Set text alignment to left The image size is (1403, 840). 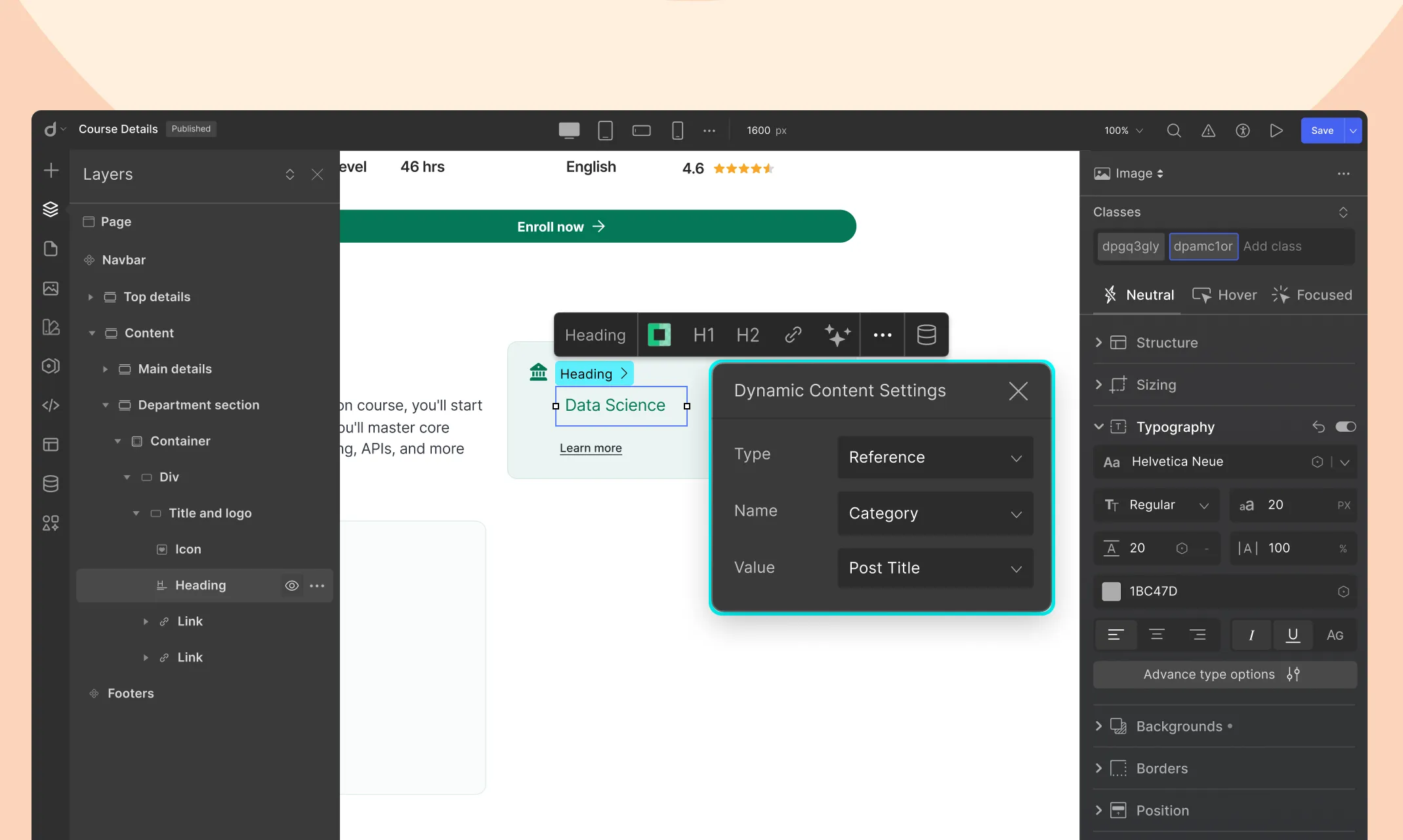pyautogui.click(x=1116, y=635)
